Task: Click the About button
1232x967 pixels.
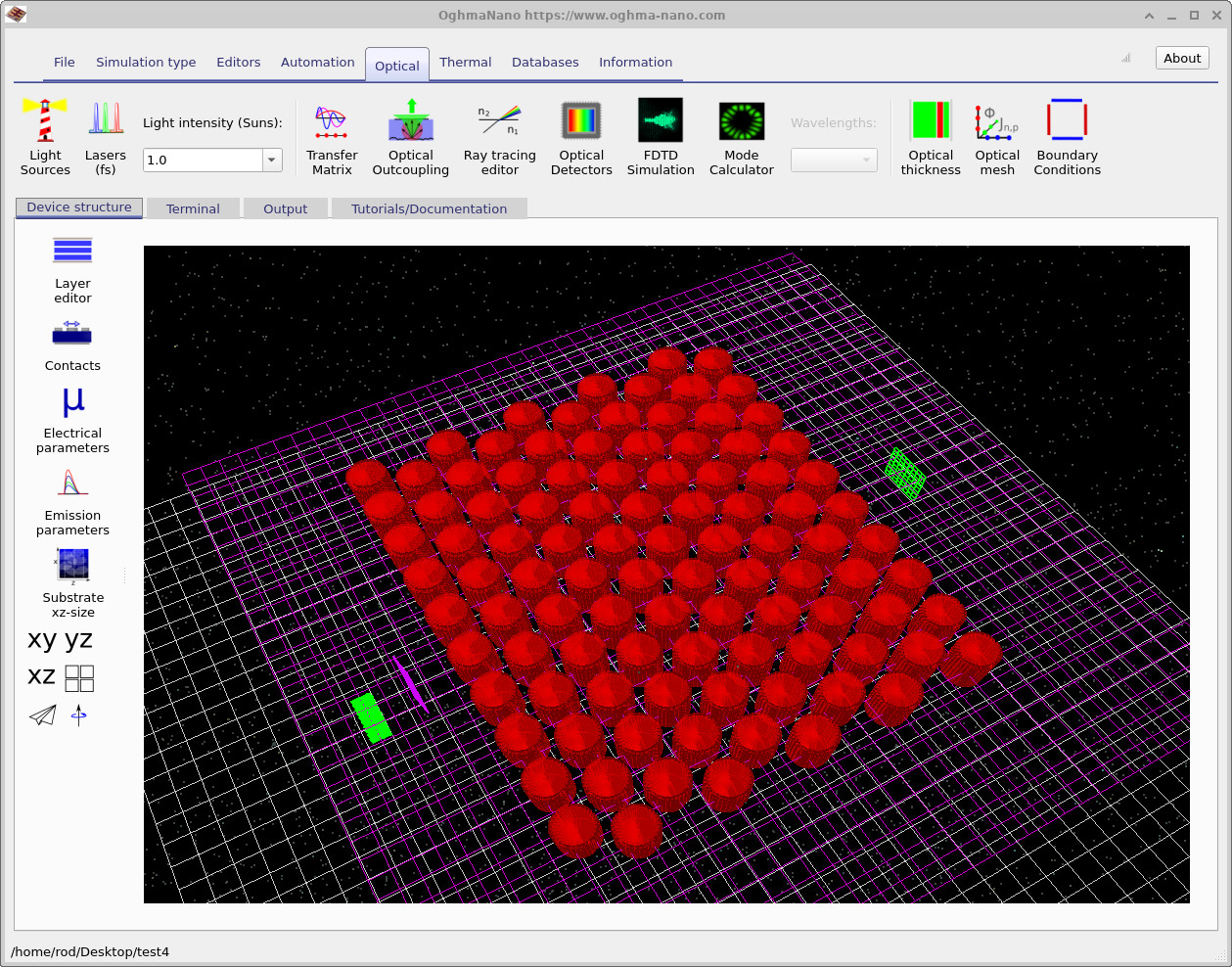Action: tap(1182, 58)
